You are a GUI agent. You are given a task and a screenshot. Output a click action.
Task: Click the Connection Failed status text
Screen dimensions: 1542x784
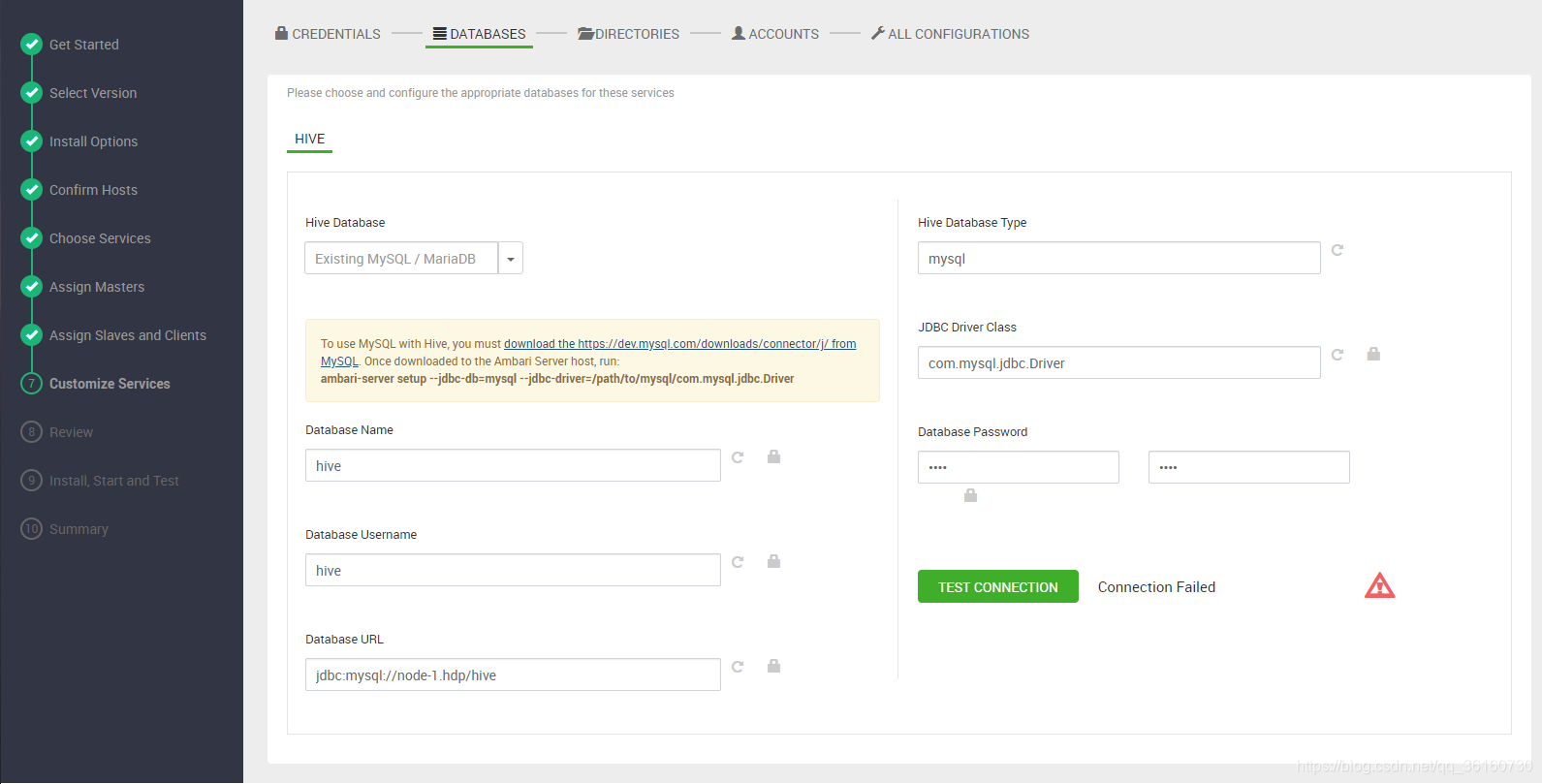pyautogui.click(x=1156, y=587)
